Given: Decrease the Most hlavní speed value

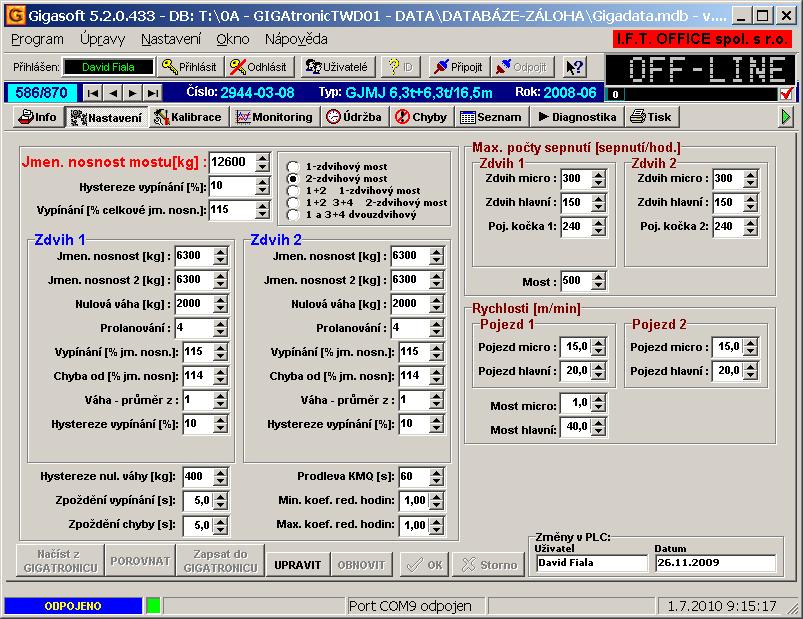Looking at the screenshot, I should [x=598, y=433].
